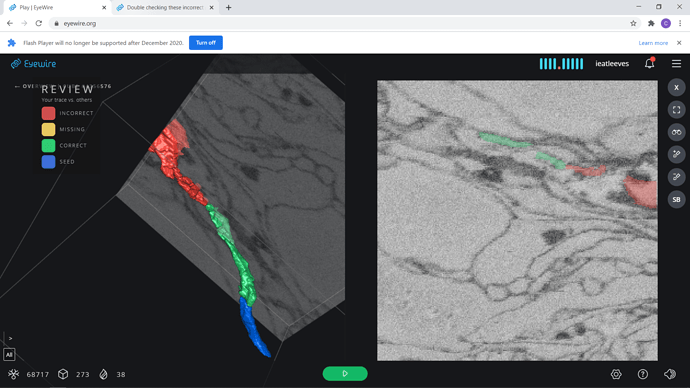Screen dimensions: 690x388
Task: Toggle the sound speaker icon
Action: coord(670,374)
